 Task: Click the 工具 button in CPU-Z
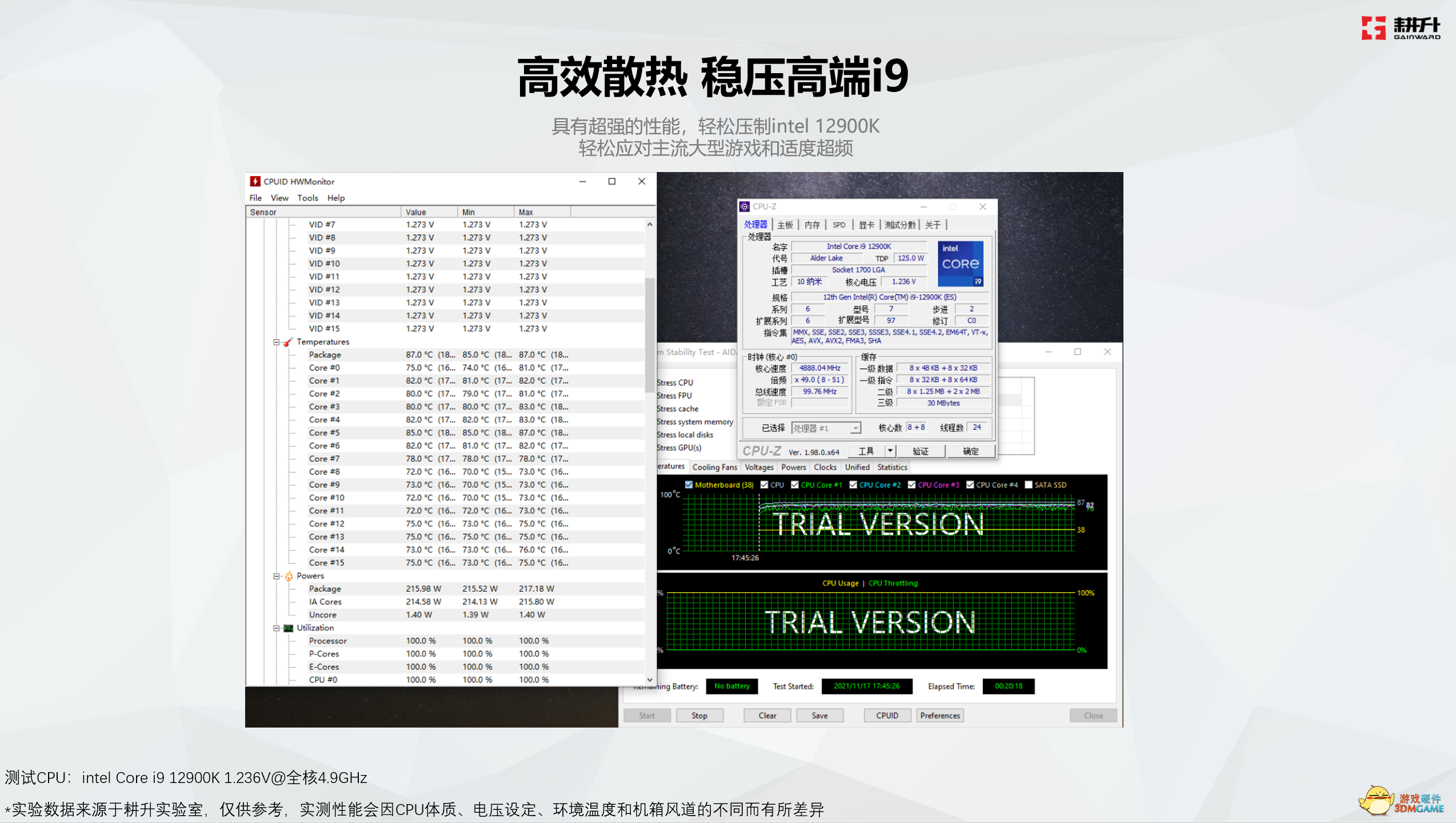coord(866,452)
